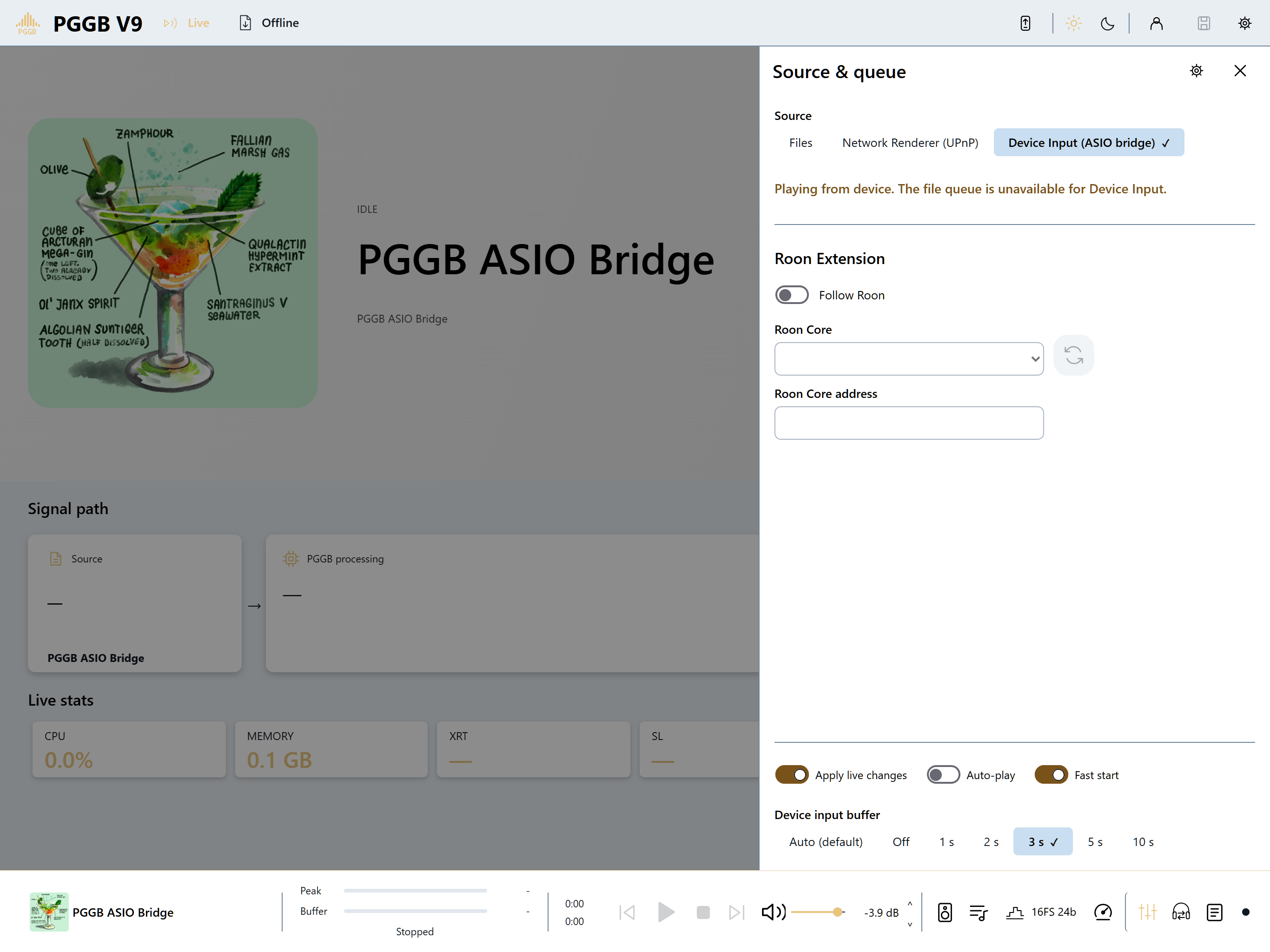Click the upload device icon in header
The height and width of the screenshot is (952, 1270).
point(1025,24)
